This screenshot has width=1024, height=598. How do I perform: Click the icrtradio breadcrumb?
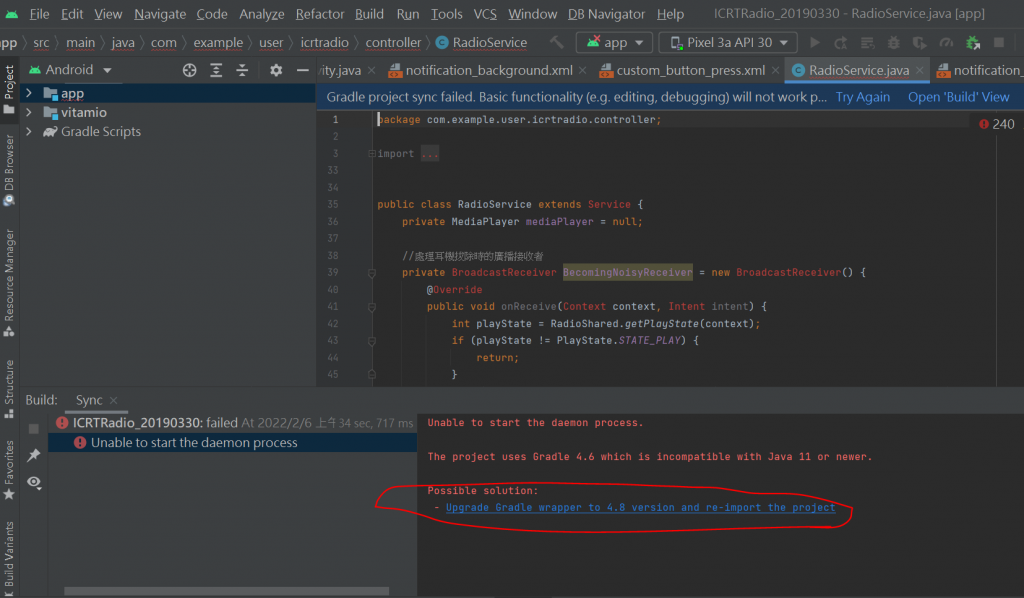click(325, 42)
